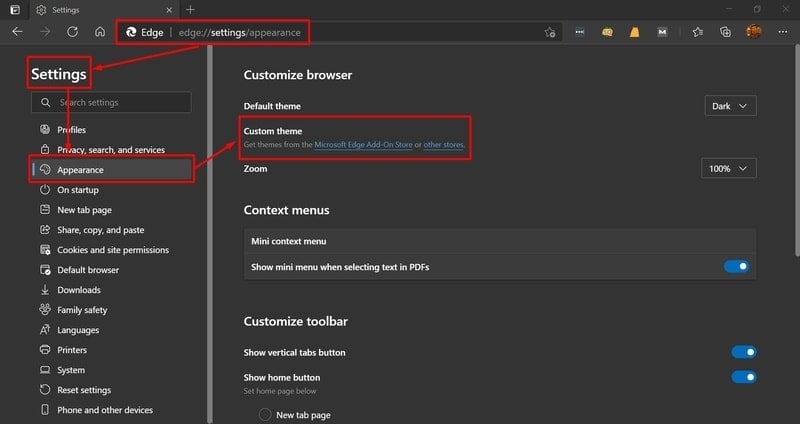
Task: Click the Context menus heading
Action: click(286, 210)
